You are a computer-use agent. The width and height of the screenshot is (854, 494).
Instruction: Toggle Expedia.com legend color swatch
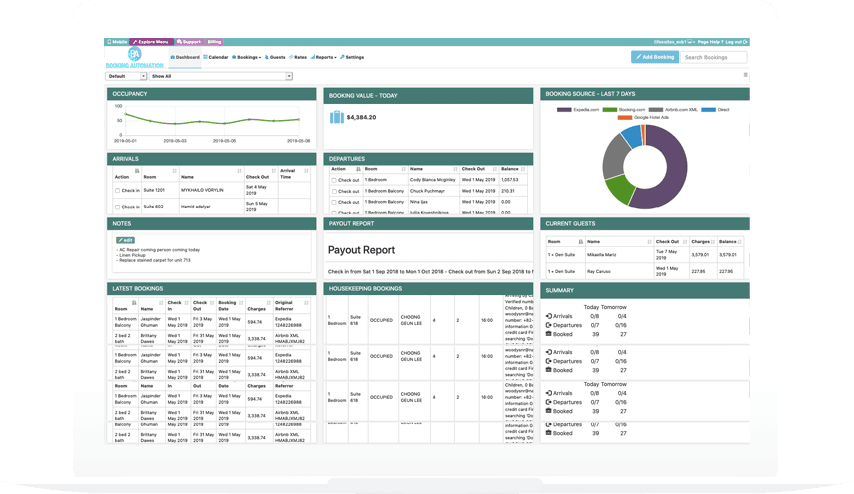(566, 108)
